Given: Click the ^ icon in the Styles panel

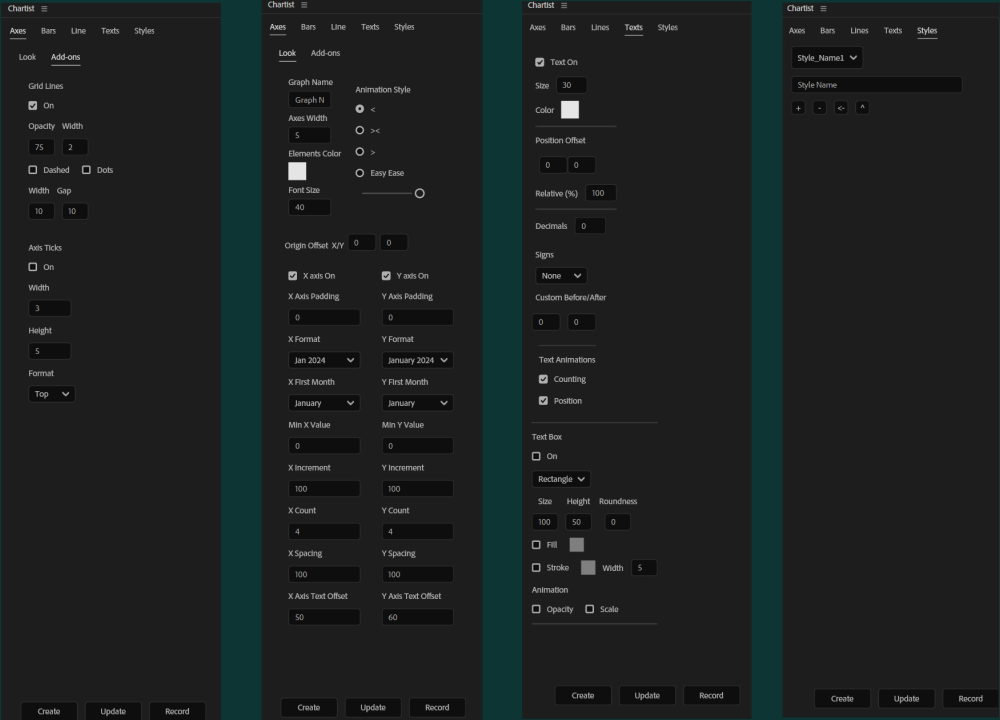Looking at the screenshot, I should tap(861, 107).
